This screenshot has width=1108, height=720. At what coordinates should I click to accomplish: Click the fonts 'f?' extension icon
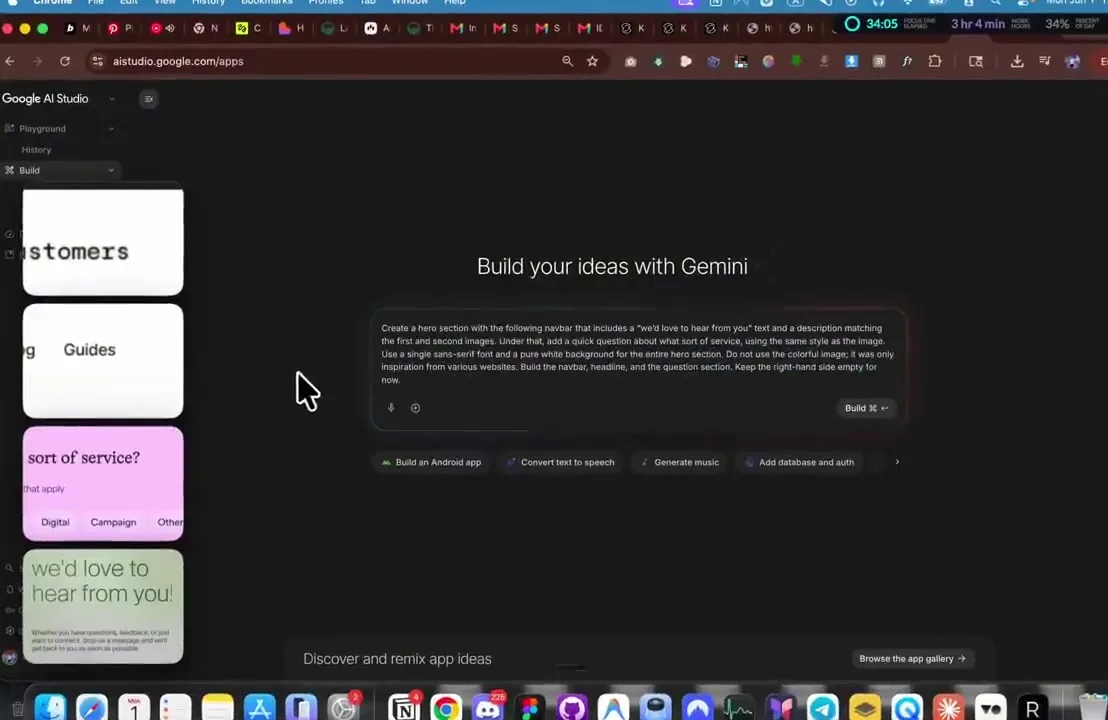click(907, 61)
